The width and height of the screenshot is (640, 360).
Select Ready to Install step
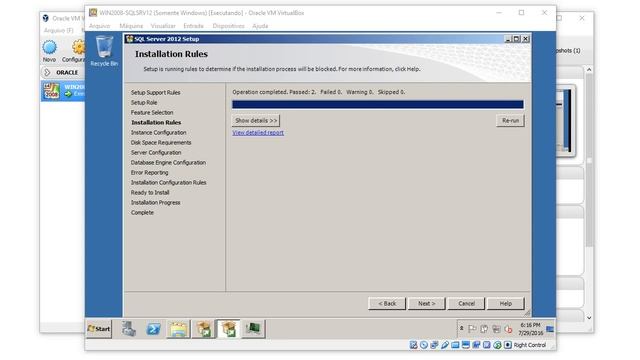click(x=150, y=193)
